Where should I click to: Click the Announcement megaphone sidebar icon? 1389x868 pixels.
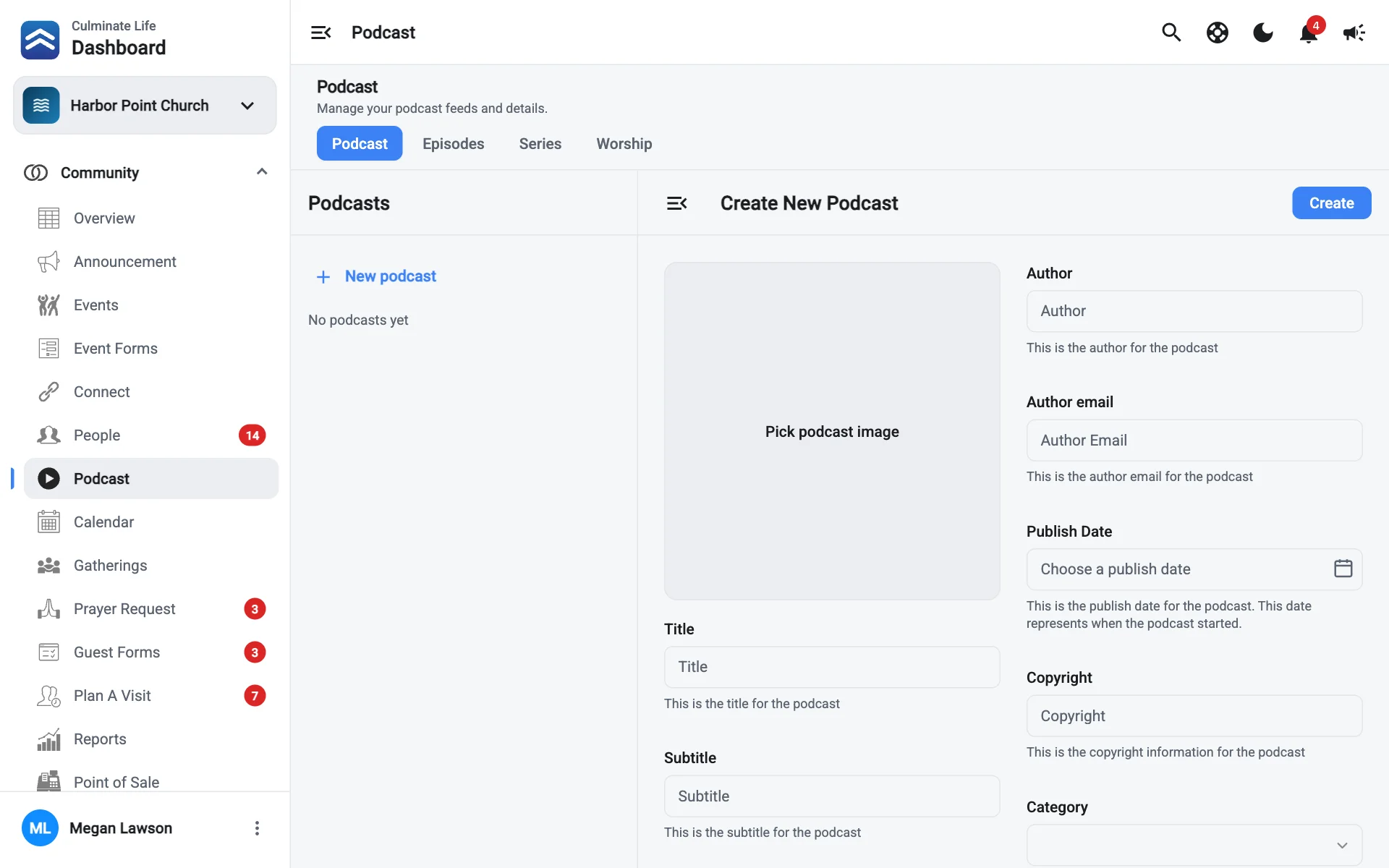[48, 262]
